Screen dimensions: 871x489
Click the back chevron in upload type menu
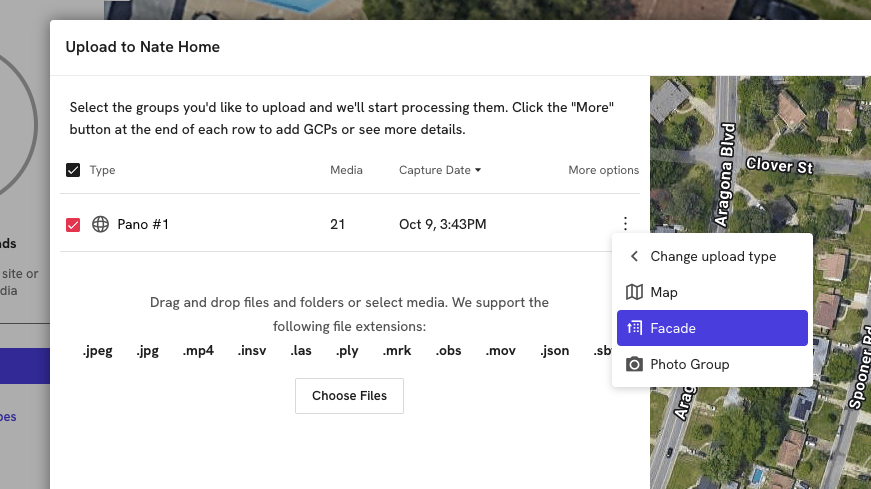coord(634,257)
